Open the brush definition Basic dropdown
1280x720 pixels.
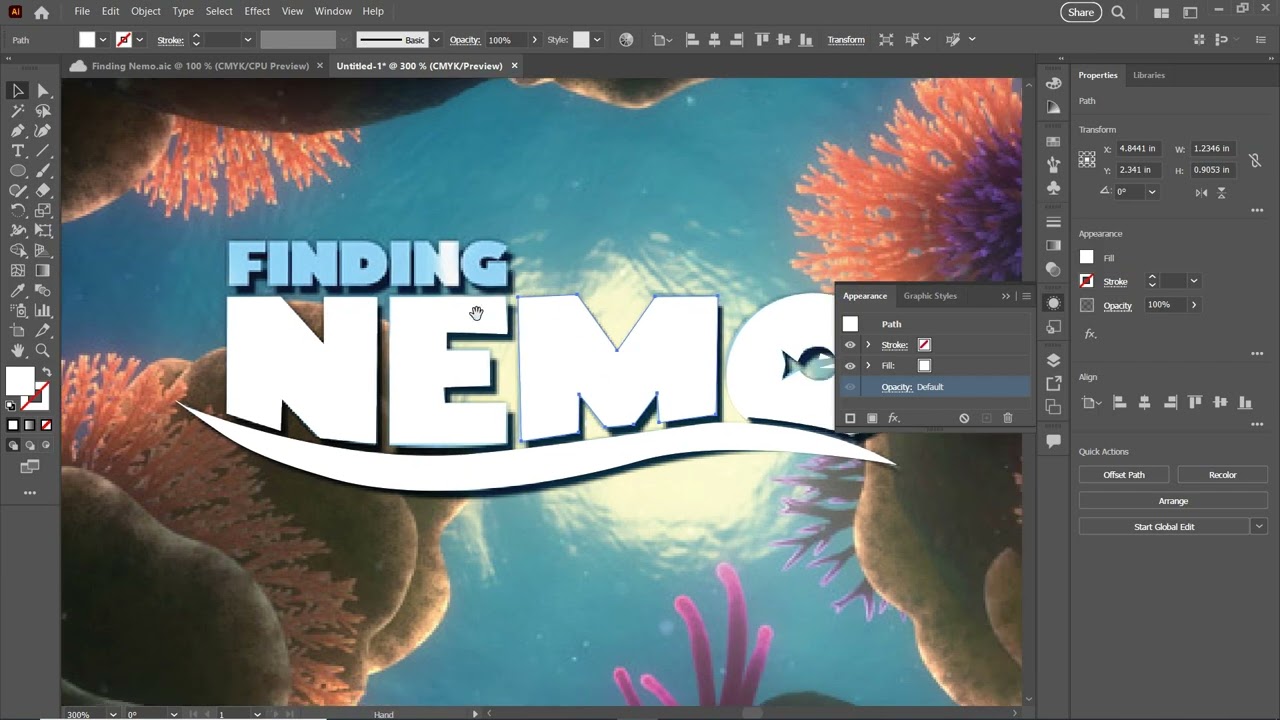435,40
